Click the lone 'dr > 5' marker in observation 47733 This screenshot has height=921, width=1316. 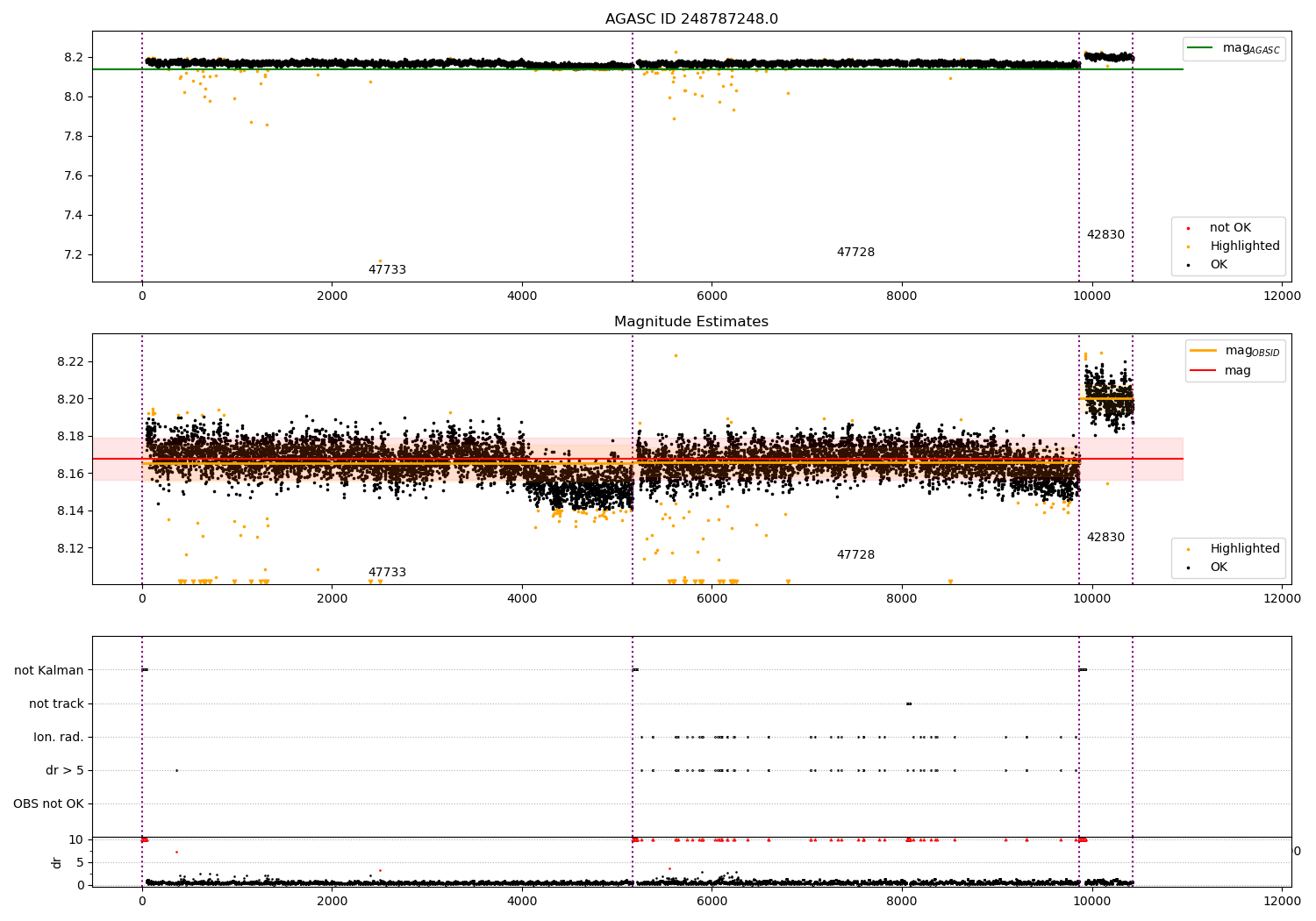pos(176,770)
